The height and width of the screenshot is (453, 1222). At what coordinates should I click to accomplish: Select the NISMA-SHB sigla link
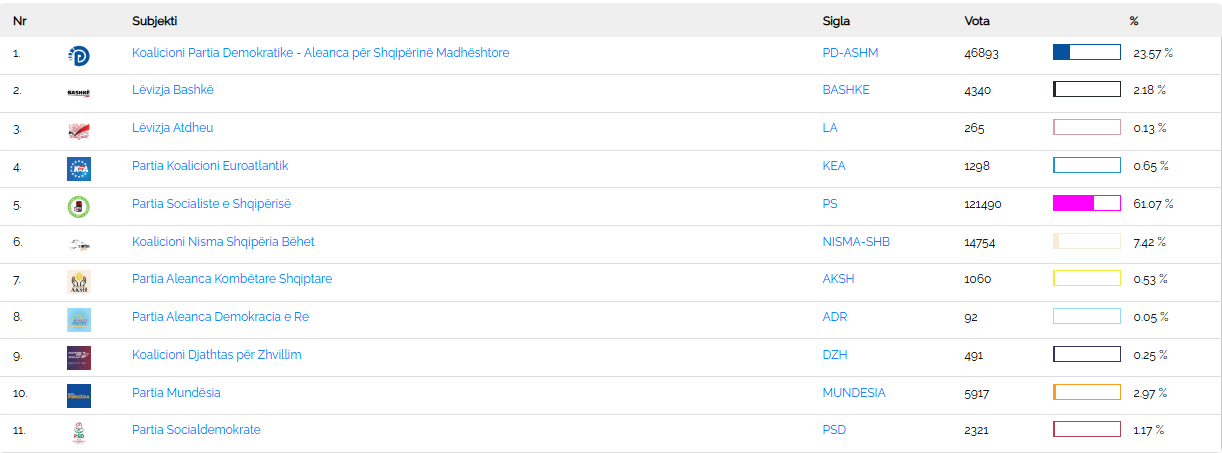pos(856,241)
